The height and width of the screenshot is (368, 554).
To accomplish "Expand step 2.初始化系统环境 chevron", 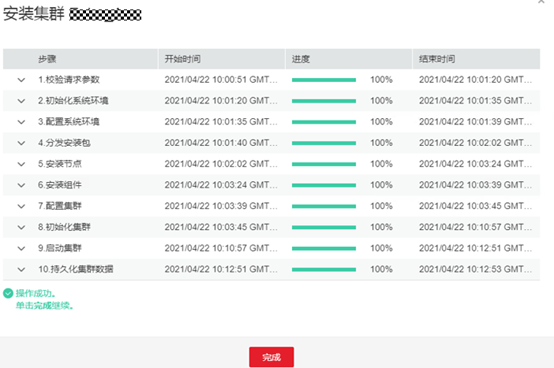I will coord(21,101).
